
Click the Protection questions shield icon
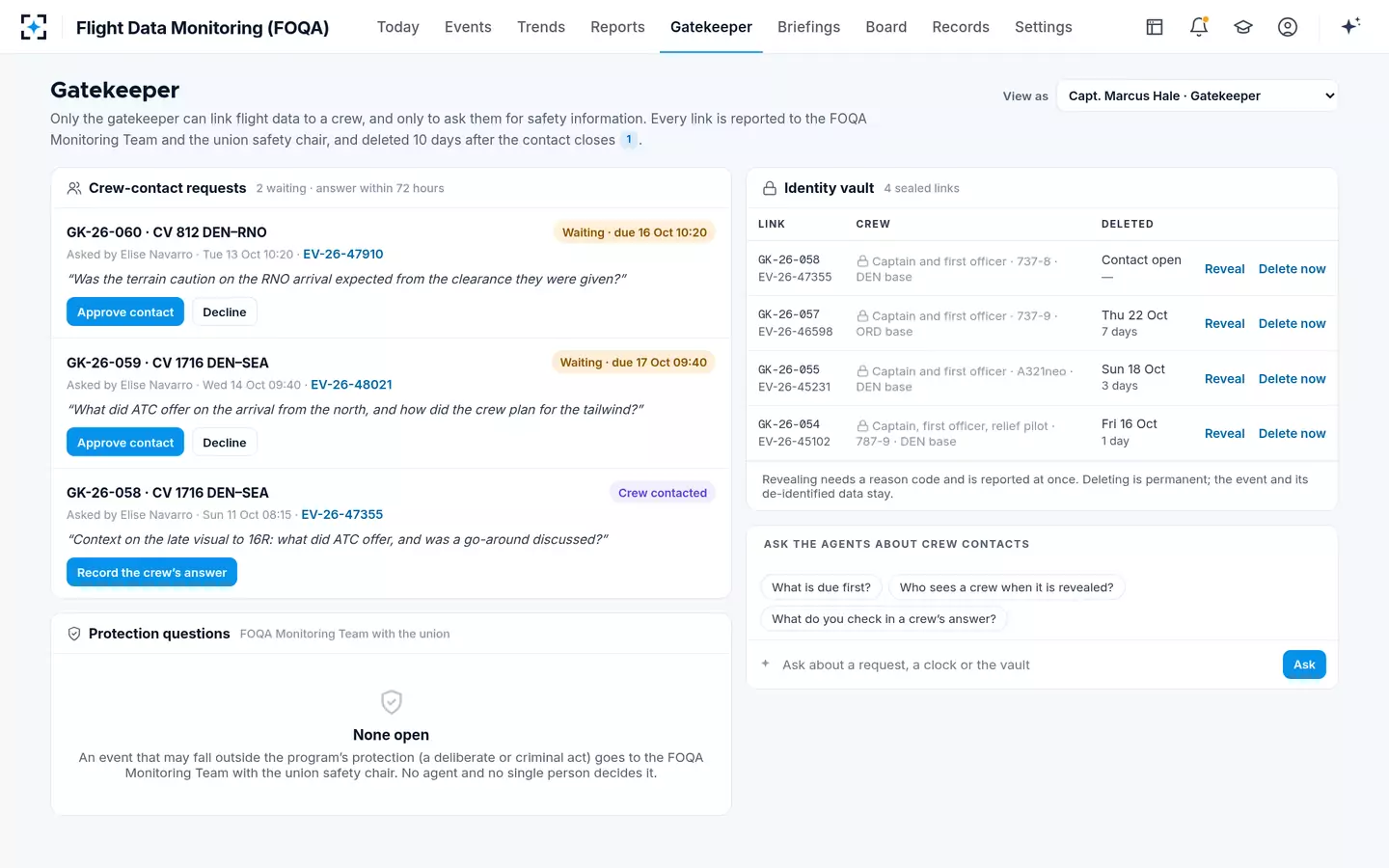74,634
